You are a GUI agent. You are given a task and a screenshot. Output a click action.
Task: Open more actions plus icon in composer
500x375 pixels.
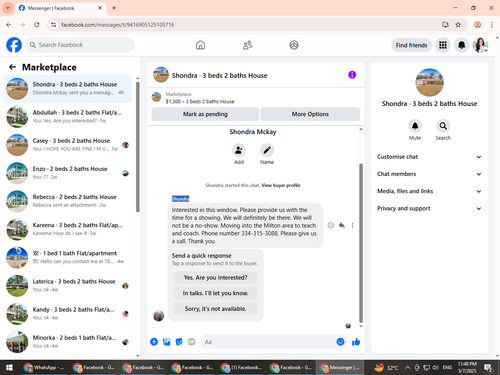154,342
